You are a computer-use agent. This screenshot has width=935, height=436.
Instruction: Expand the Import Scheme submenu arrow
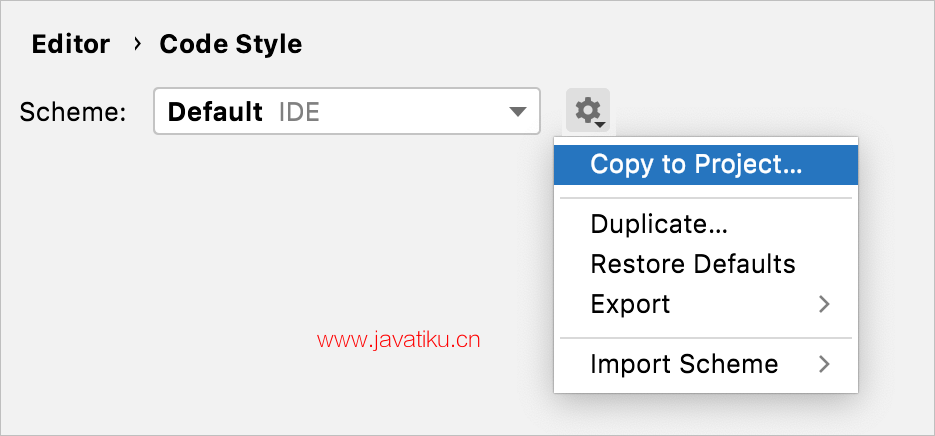824,363
